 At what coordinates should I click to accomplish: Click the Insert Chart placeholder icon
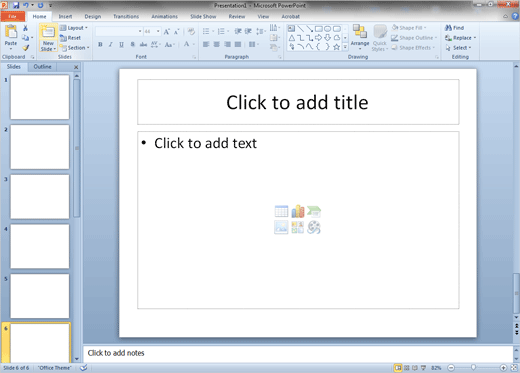point(298,211)
